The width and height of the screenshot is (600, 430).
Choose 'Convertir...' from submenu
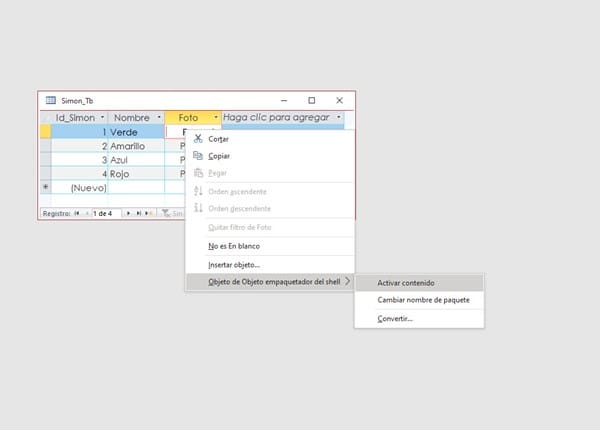tap(419, 318)
